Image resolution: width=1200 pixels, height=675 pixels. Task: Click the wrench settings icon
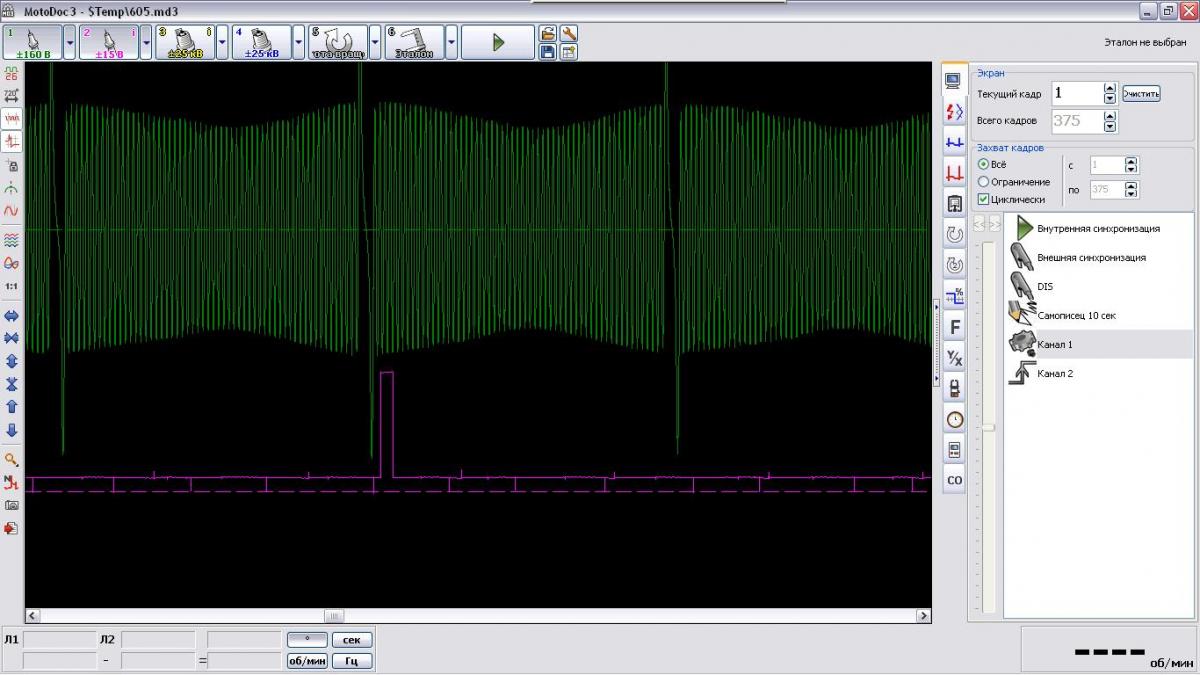point(568,34)
